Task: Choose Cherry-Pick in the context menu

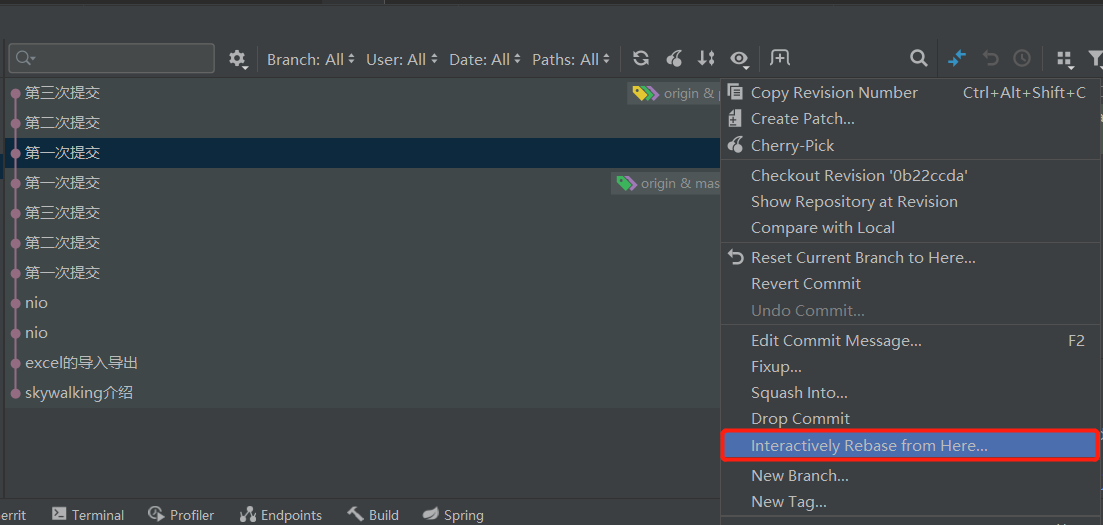Action: pyautogui.click(x=910, y=146)
